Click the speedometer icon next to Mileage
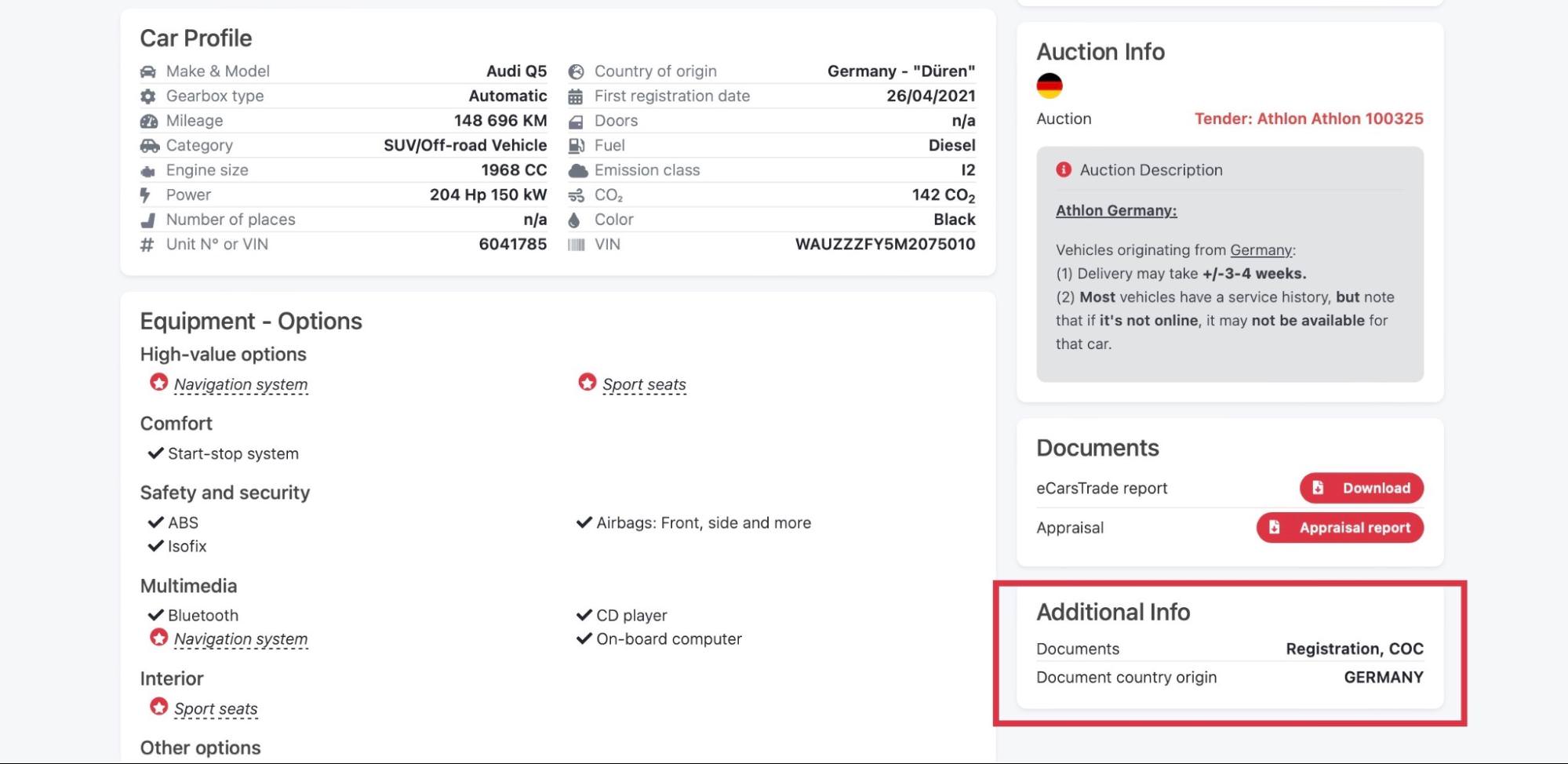 (148, 122)
